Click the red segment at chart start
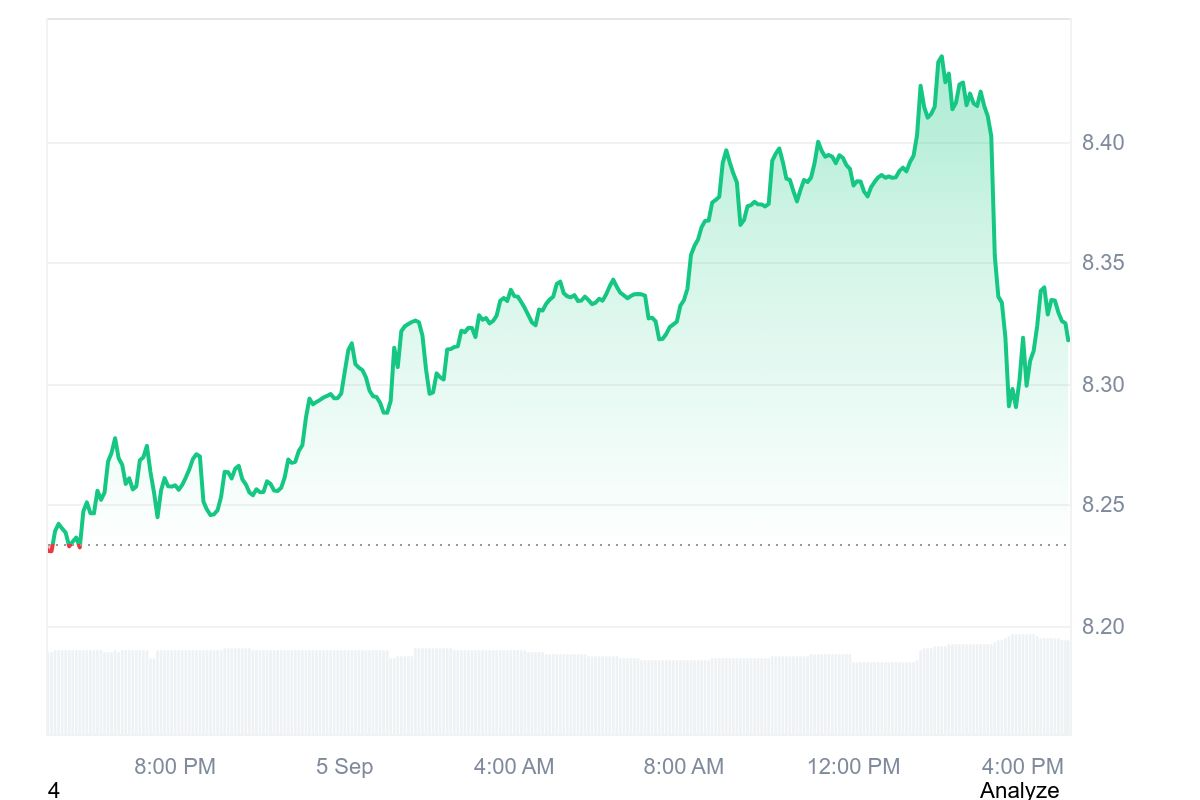Viewport: 1200px width, 800px height. tap(51, 548)
